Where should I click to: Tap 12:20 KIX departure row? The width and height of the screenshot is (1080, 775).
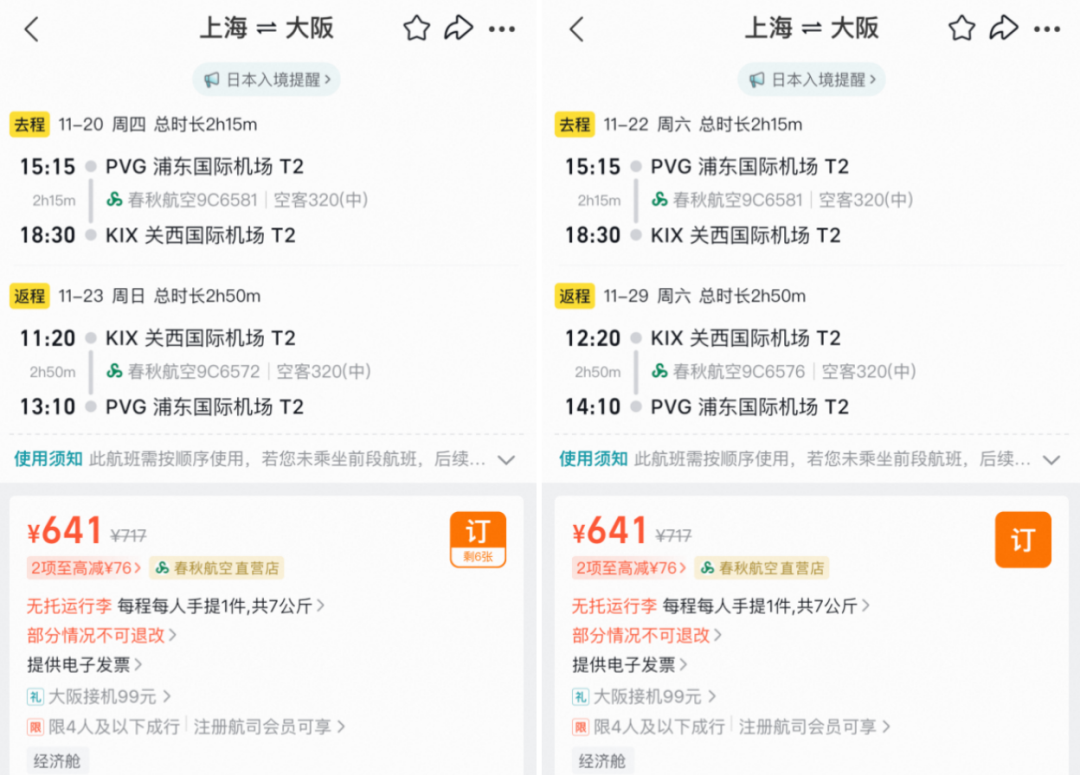click(703, 338)
